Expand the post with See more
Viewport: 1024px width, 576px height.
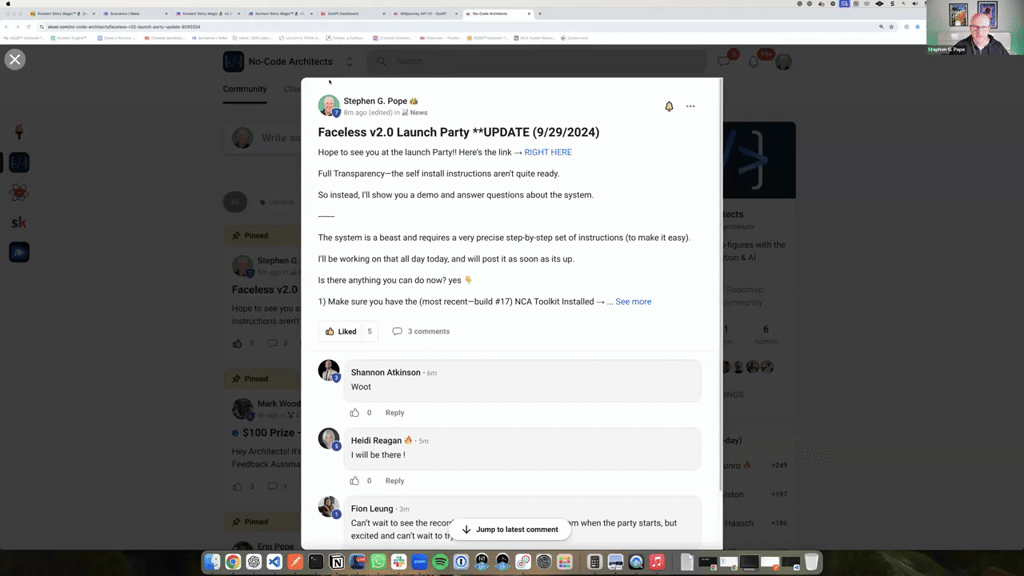(633, 302)
